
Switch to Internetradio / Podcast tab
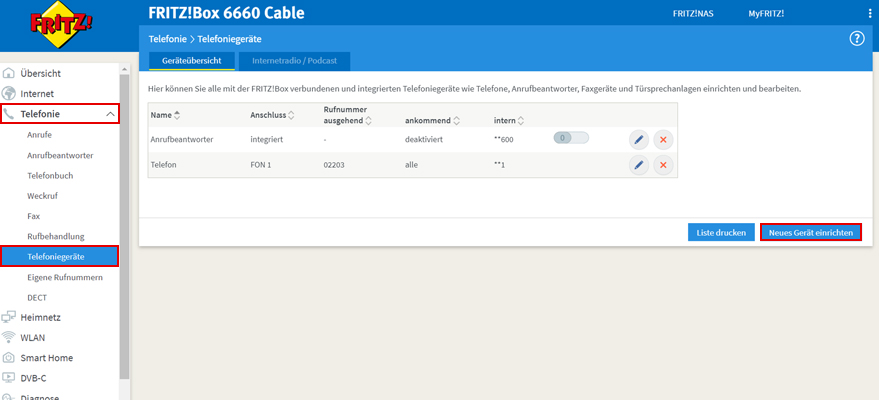coord(294,61)
